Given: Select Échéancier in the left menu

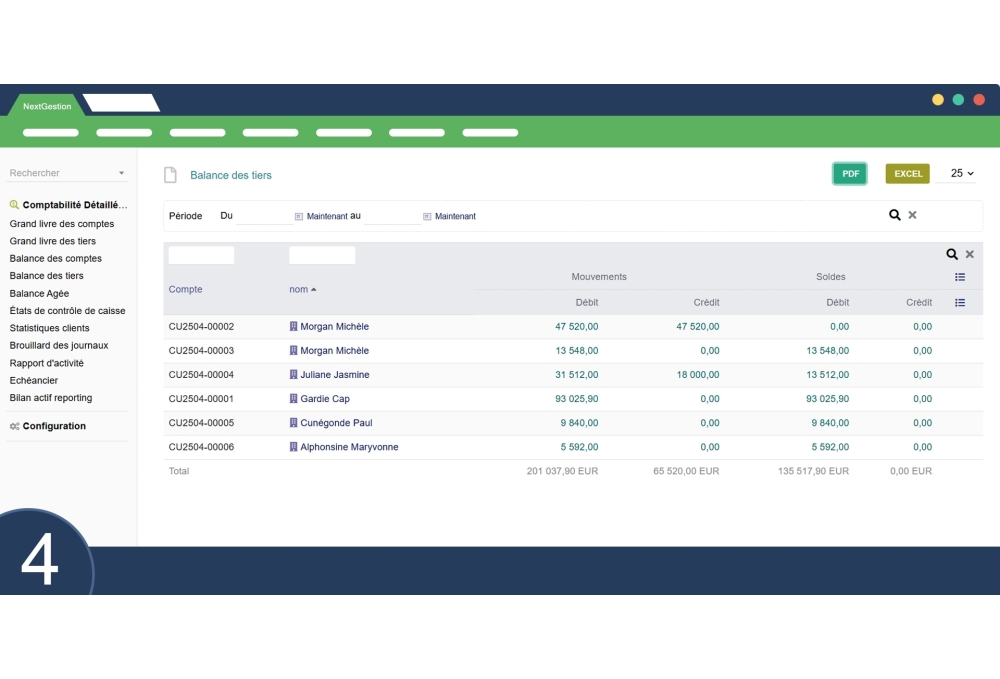Looking at the screenshot, I should [34, 380].
